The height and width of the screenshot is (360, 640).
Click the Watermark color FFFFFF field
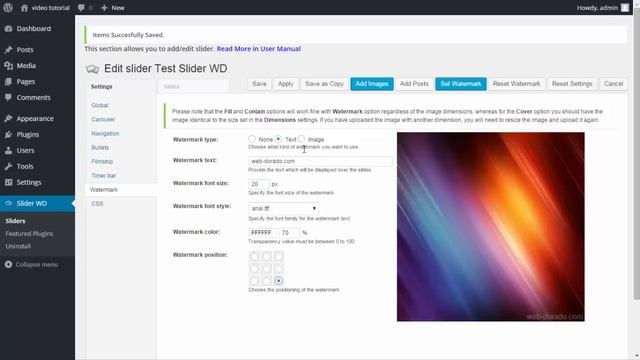click(262, 233)
